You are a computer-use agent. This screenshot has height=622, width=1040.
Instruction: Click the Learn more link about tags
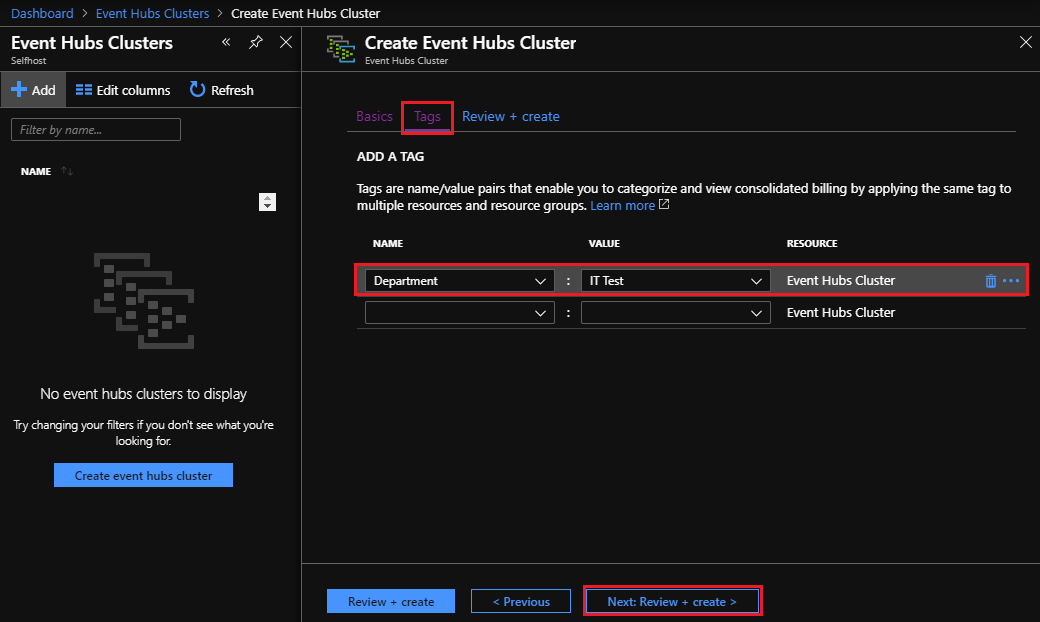[624, 205]
